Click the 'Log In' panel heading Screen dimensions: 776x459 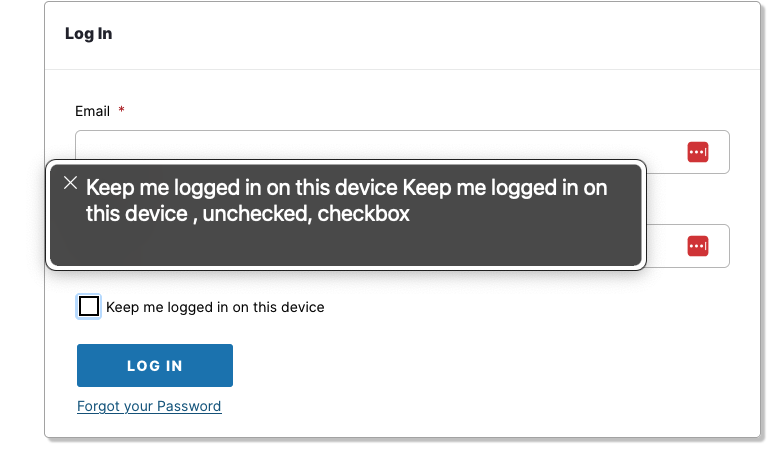pos(88,34)
